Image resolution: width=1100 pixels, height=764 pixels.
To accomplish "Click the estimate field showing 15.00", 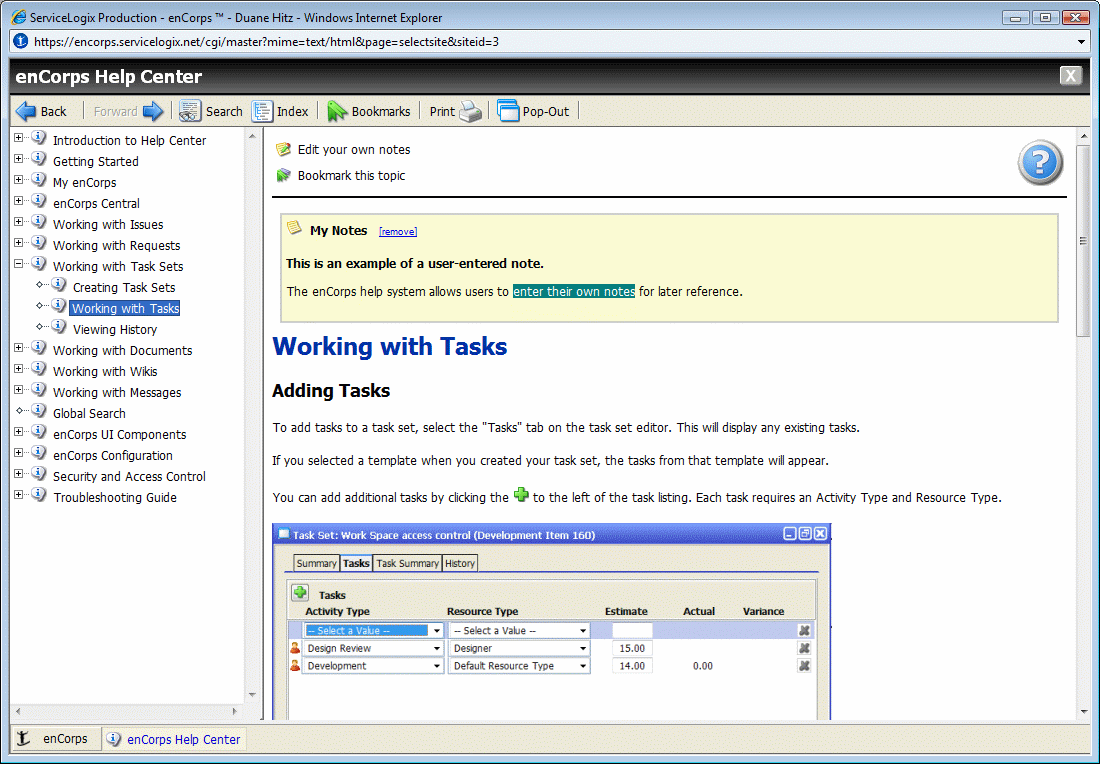I will (x=632, y=648).
